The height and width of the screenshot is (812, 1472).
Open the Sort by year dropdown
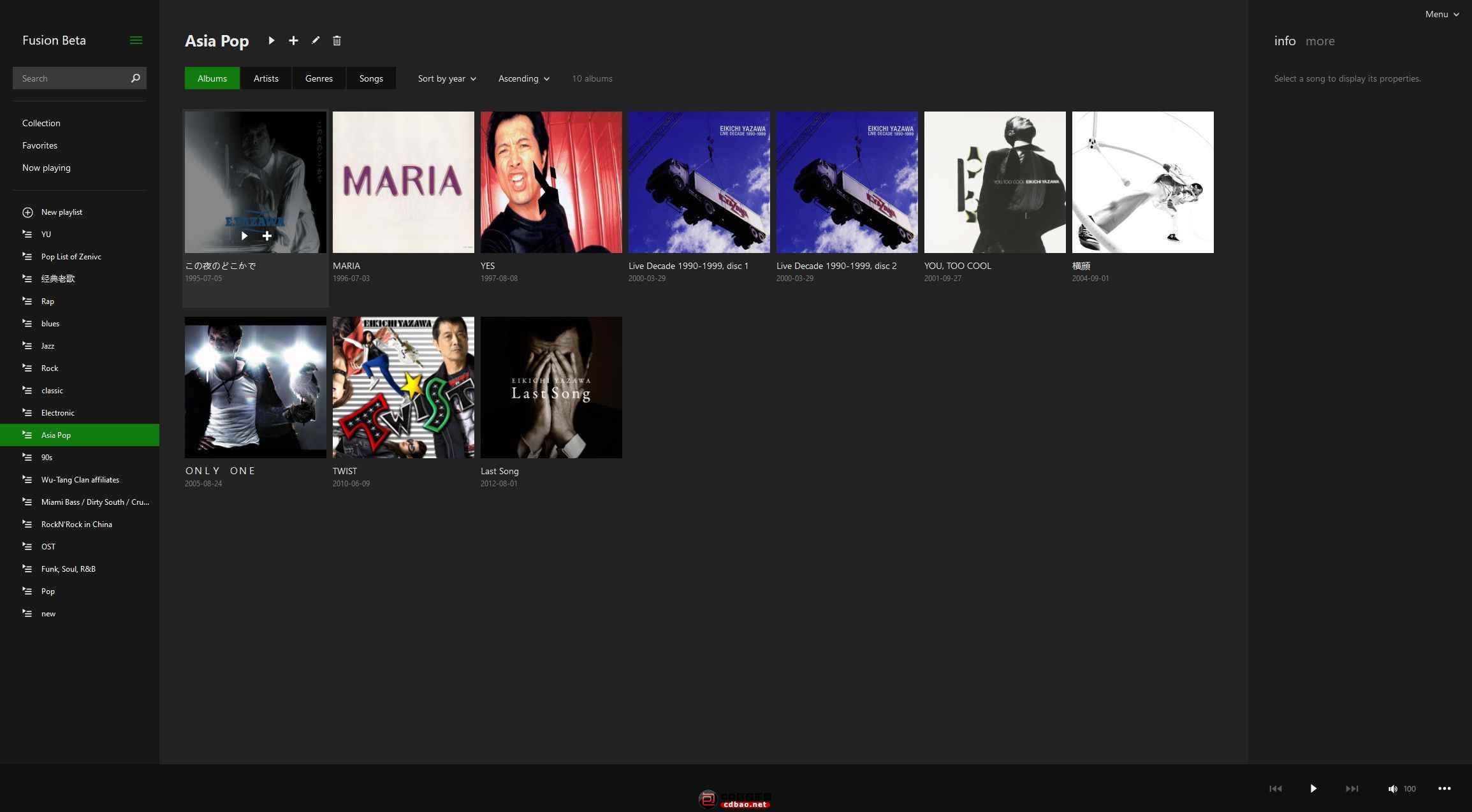[x=447, y=78]
